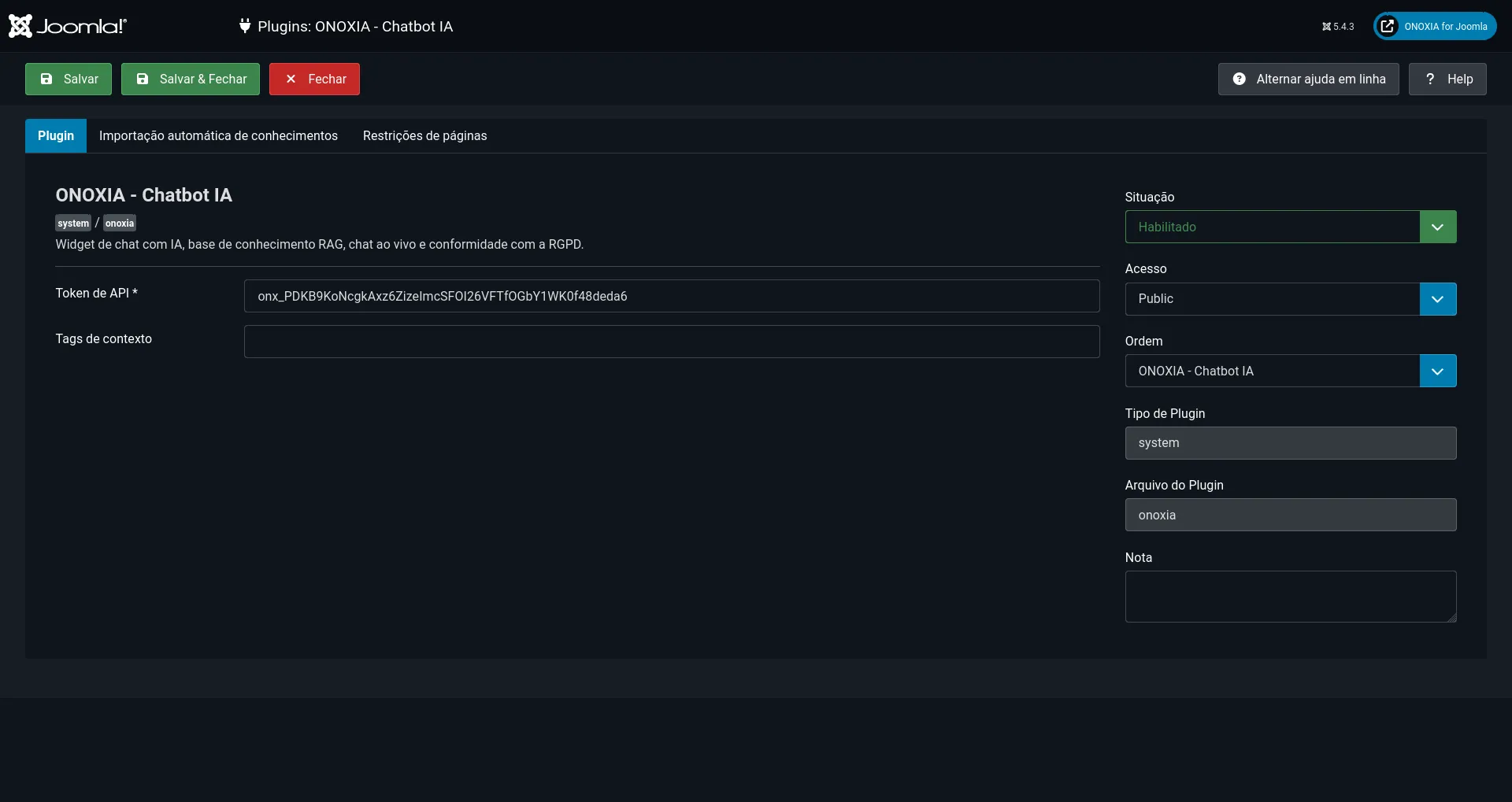Expand the Acesso dropdown showing Public
The width and height of the screenshot is (1512, 802).
point(1291,299)
